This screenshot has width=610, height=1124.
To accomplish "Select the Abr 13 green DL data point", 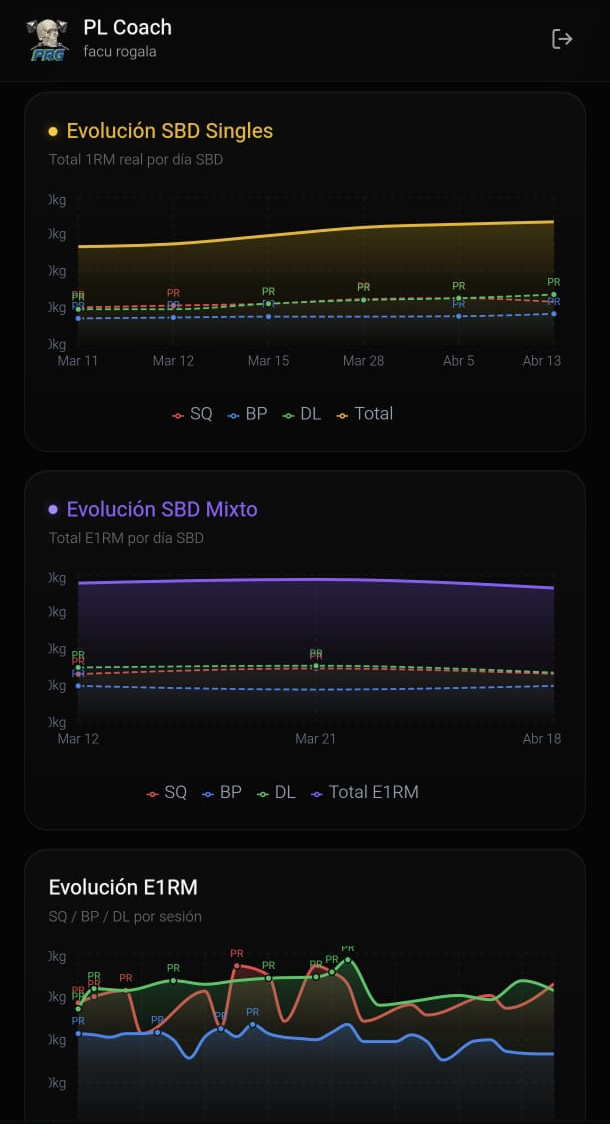I will click(x=553, y=295).
